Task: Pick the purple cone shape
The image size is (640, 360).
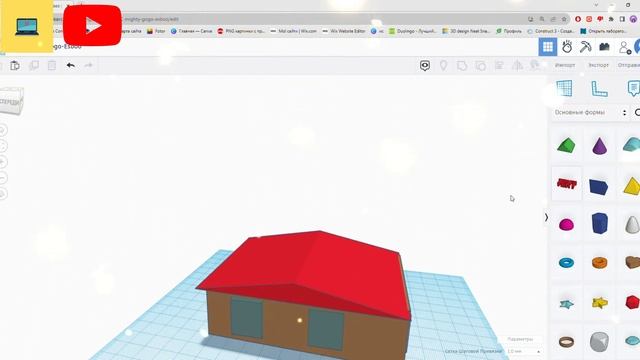Action: 599,146
